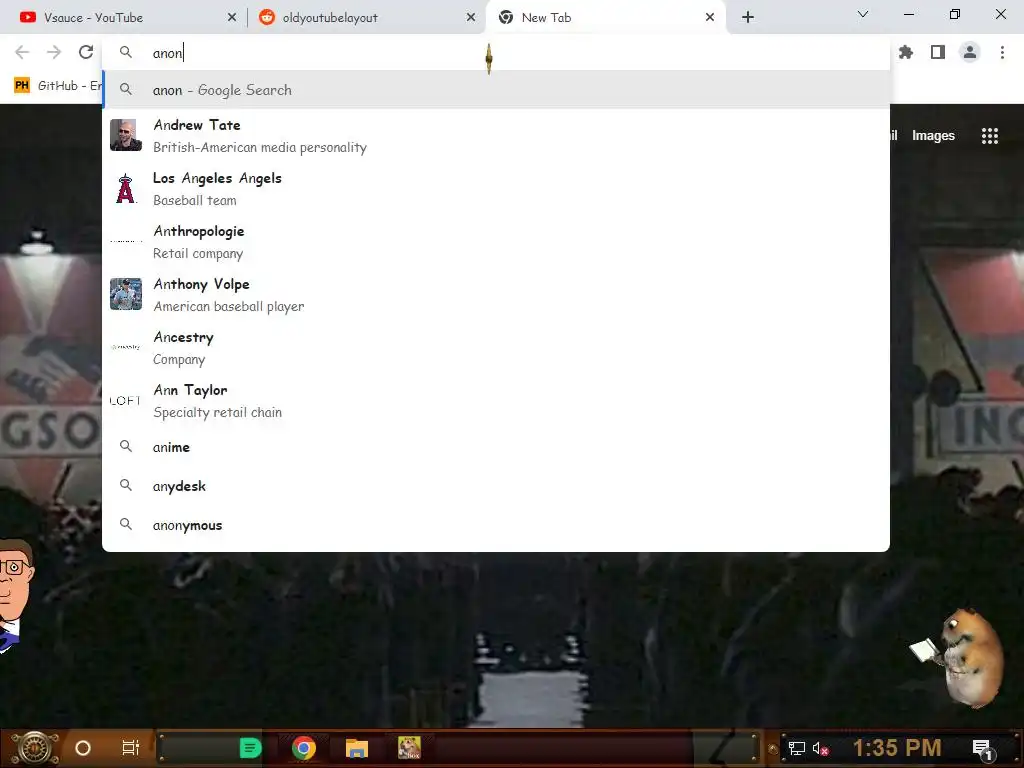Viewport: 1024px width, 768px height.
Task: Go back with the back arrow
Action: (x=22, y=52)
